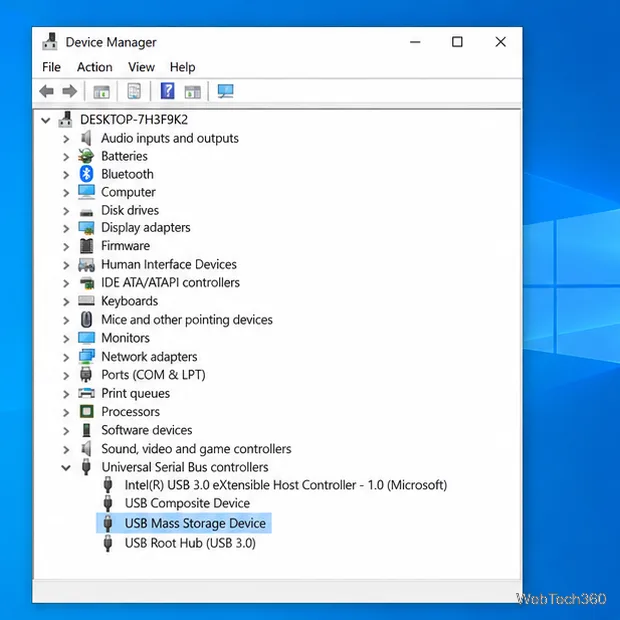Click the show/hide console tree toolbar icon
Viewport: 620px width, 620px height.
coord(101,92)
